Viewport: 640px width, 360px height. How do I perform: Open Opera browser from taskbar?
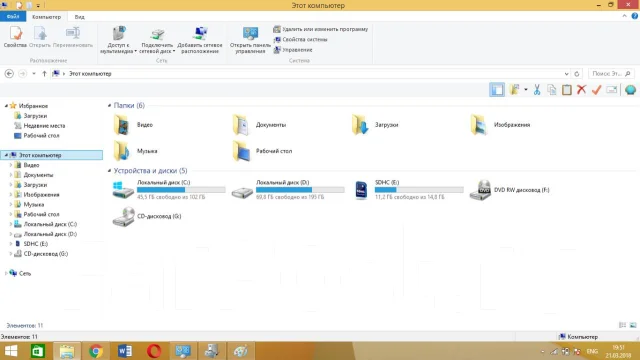click(x=154, y=351)
